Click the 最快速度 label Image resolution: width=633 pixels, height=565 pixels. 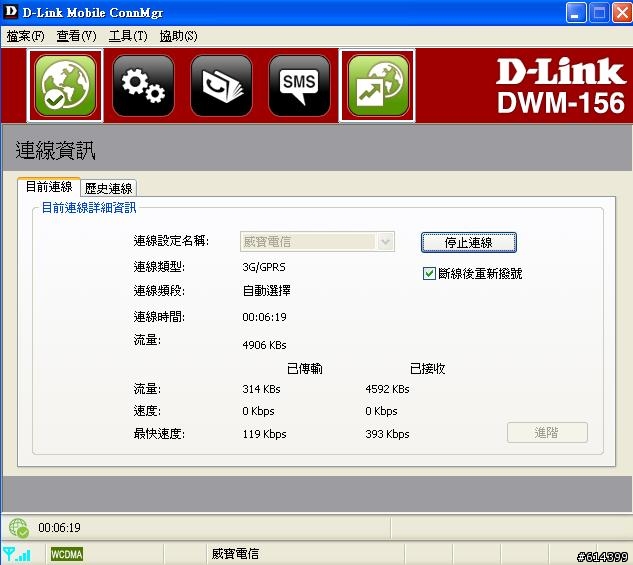[159, 434]
